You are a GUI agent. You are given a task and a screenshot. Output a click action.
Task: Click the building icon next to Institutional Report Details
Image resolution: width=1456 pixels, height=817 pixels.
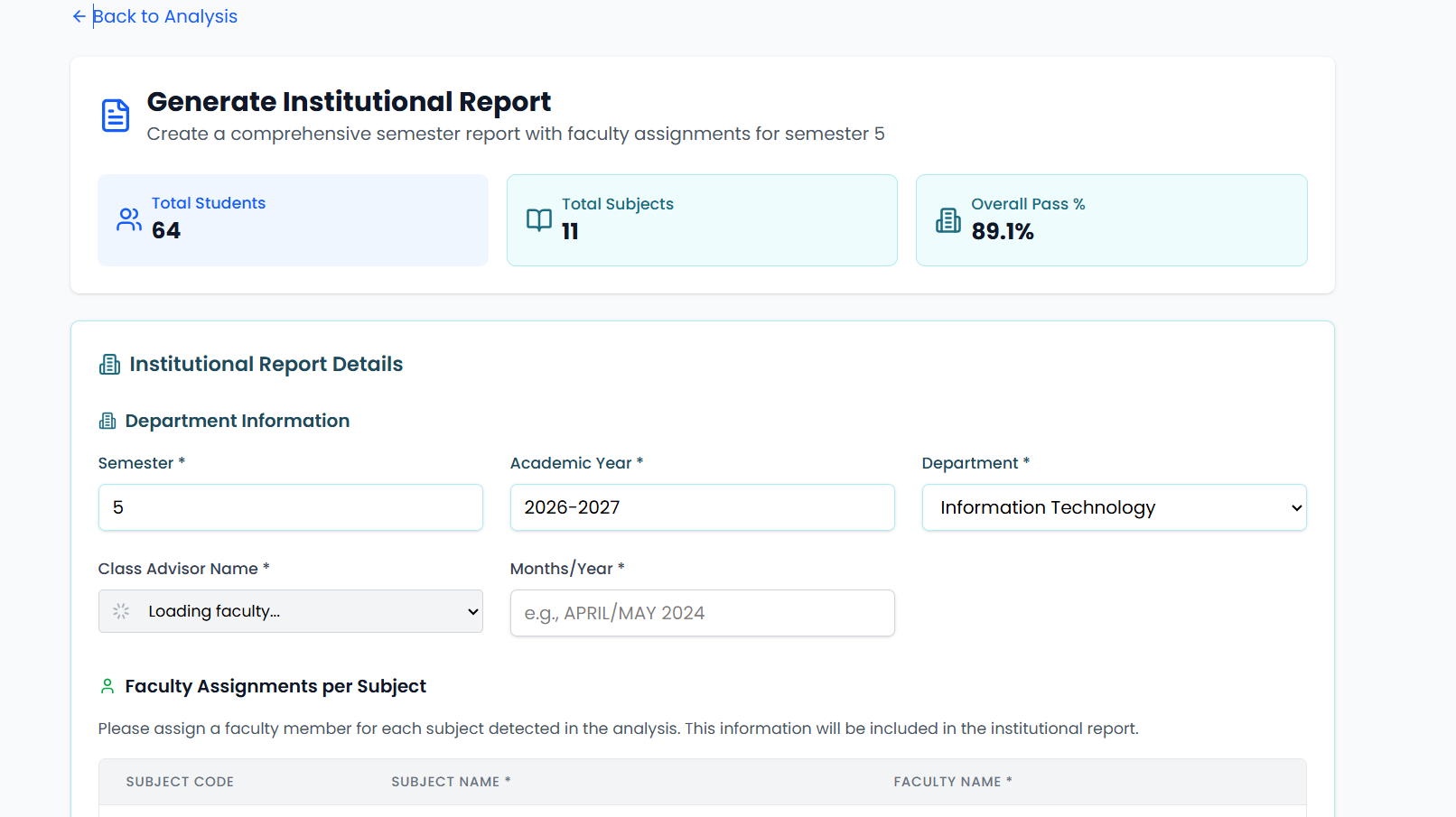pos(109,365)
